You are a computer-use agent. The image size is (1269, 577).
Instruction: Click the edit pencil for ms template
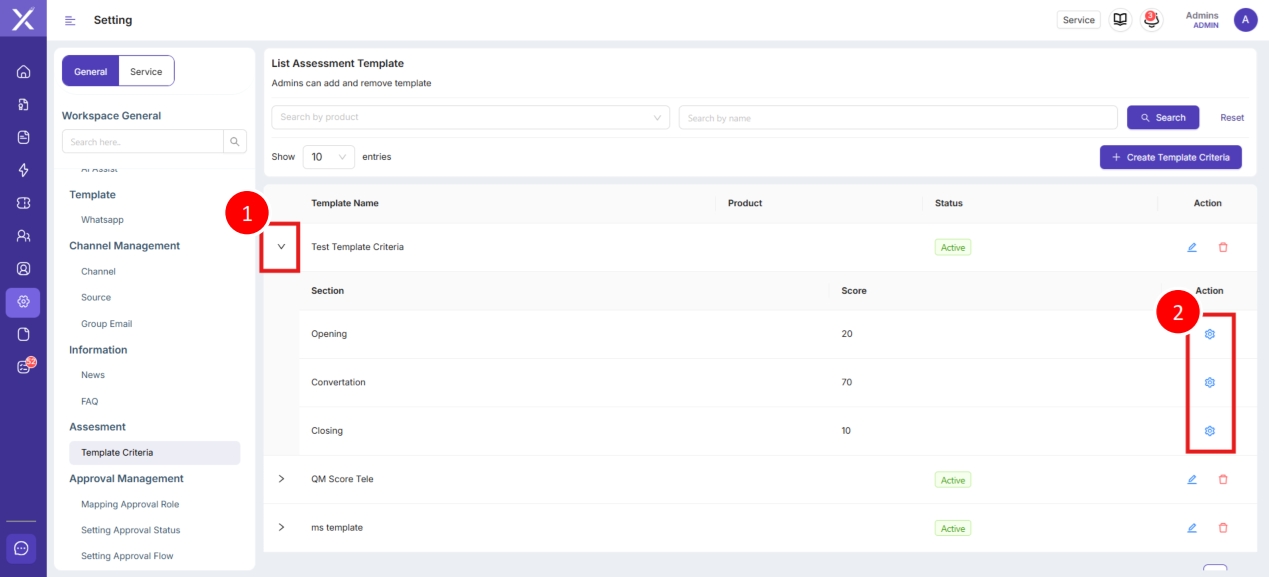tap(1191, 528)
